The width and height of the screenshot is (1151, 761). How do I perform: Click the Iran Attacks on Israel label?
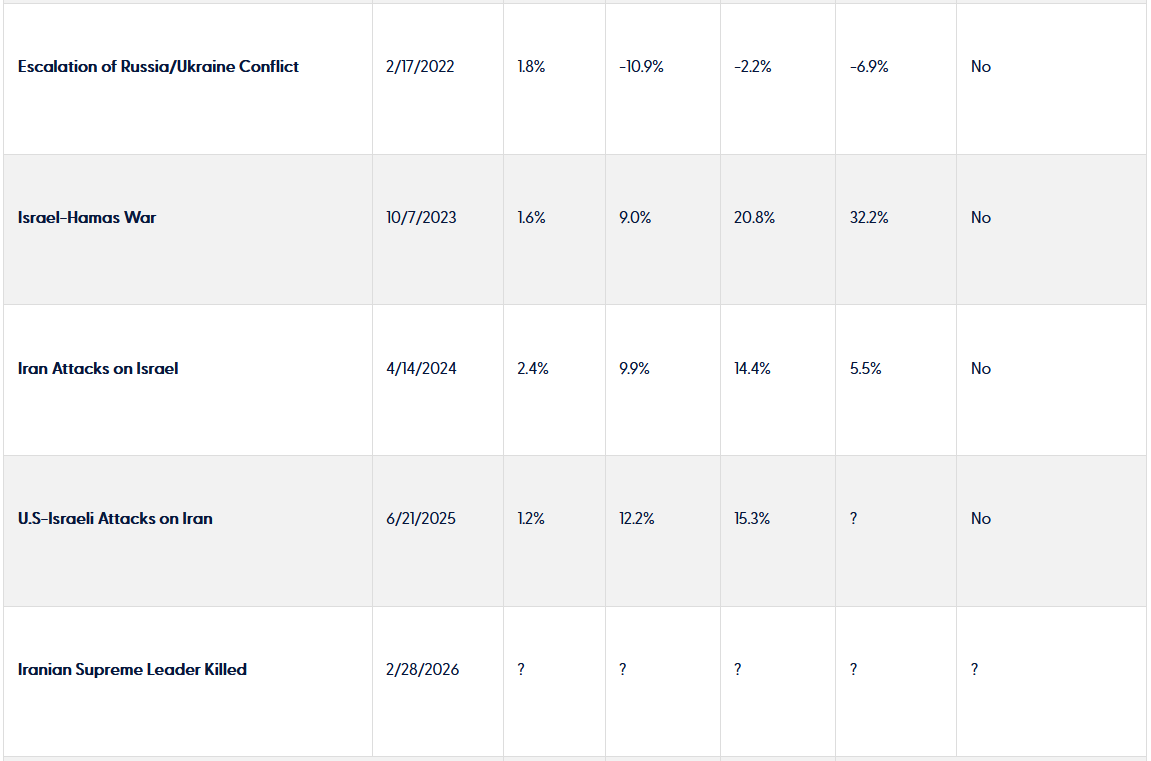click(98, 368)
